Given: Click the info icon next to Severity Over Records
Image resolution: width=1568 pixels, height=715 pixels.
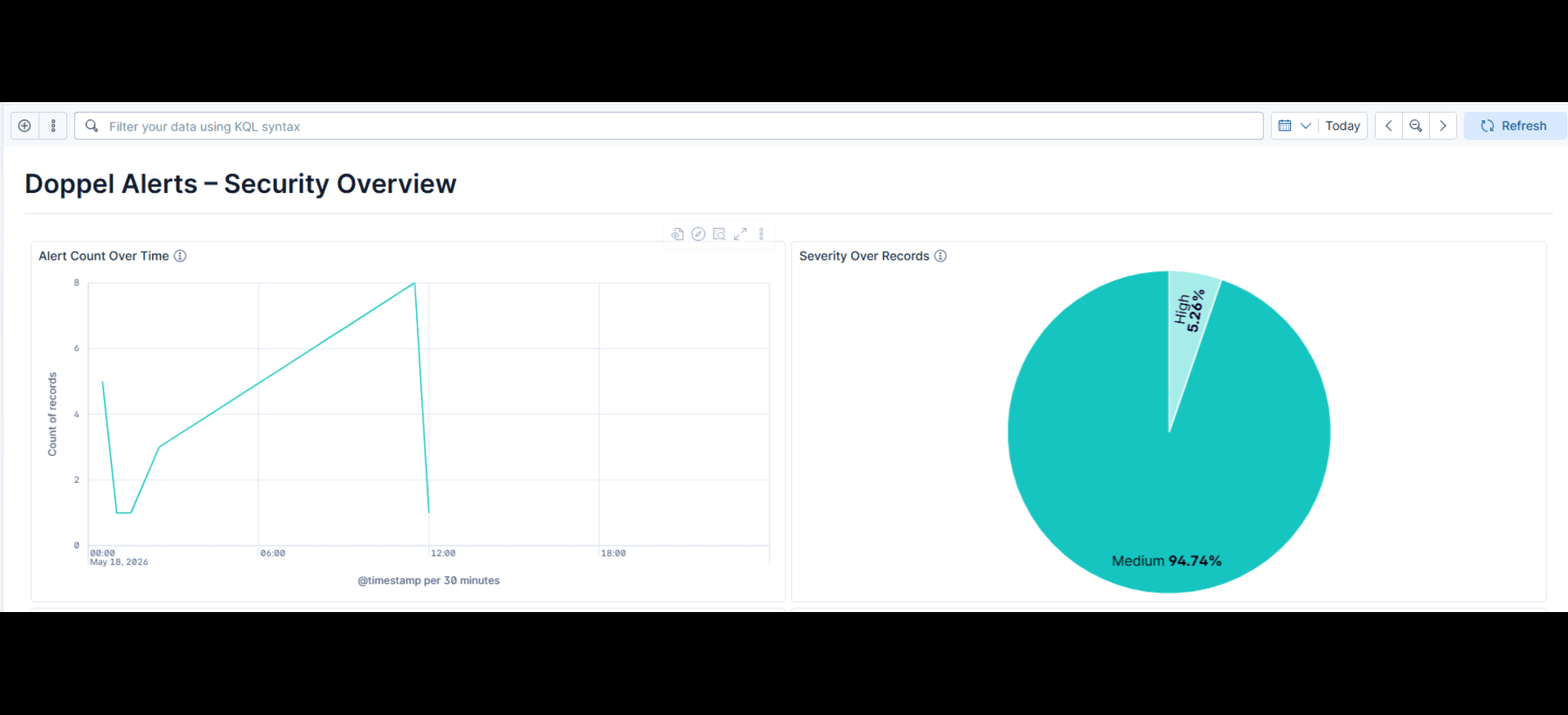Looking at the screenshot, I should click(940, 256).
